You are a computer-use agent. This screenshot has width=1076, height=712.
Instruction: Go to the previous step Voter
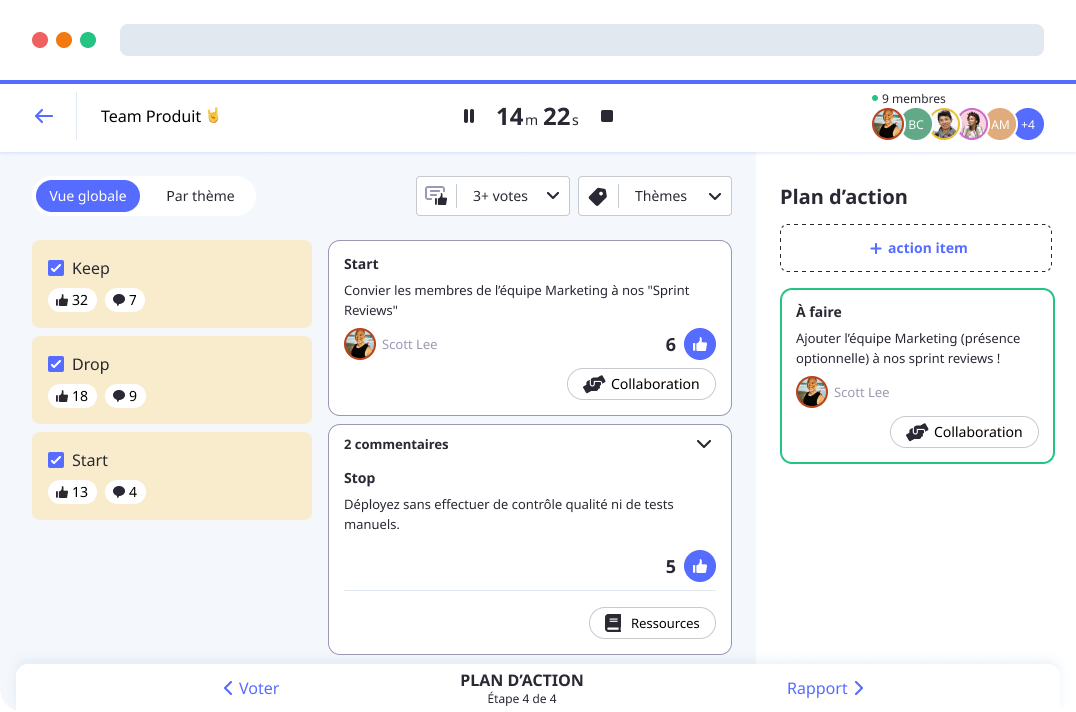251,688
